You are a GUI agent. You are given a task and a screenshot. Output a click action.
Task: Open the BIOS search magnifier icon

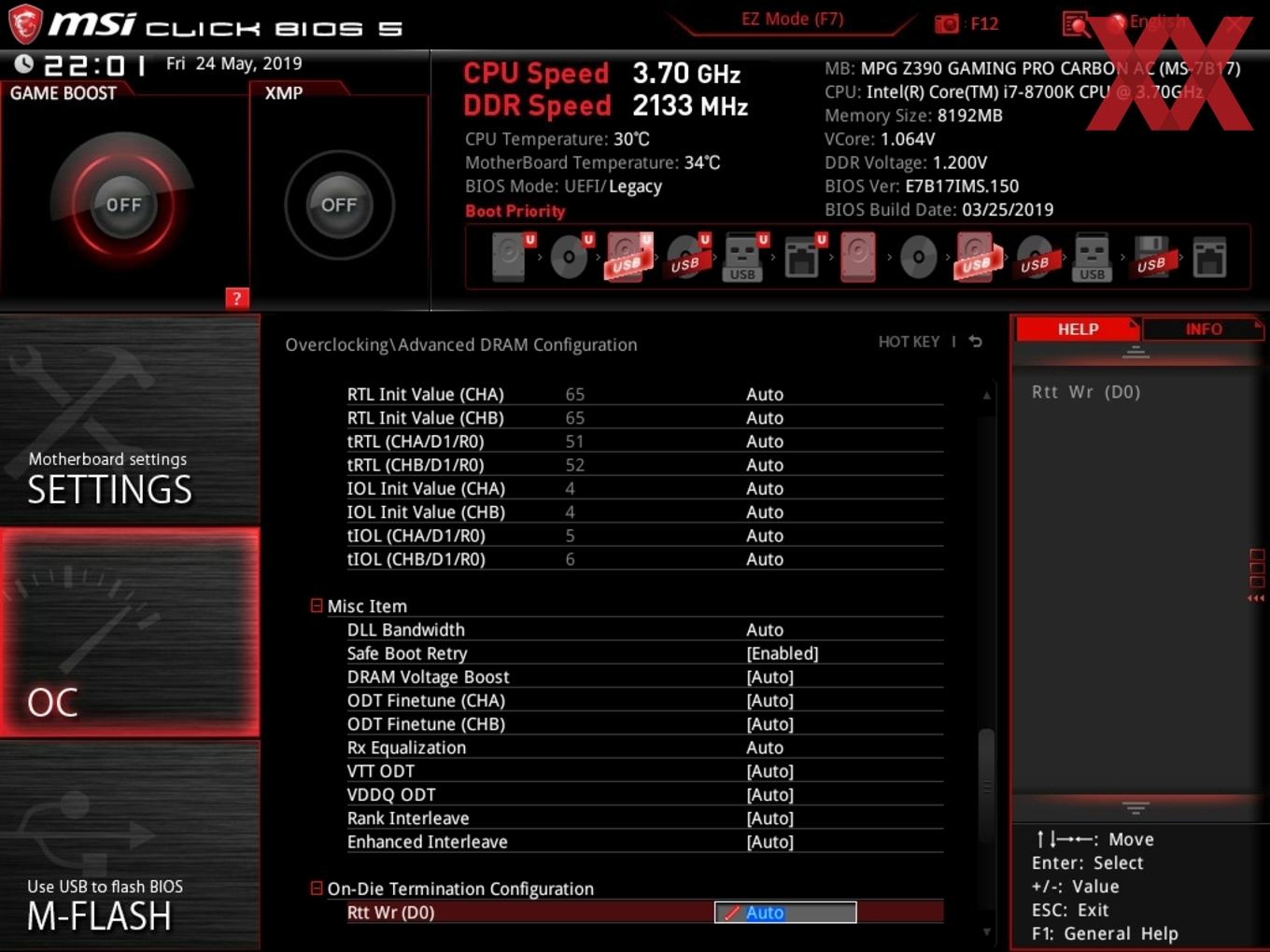(x=1077, y=23)
